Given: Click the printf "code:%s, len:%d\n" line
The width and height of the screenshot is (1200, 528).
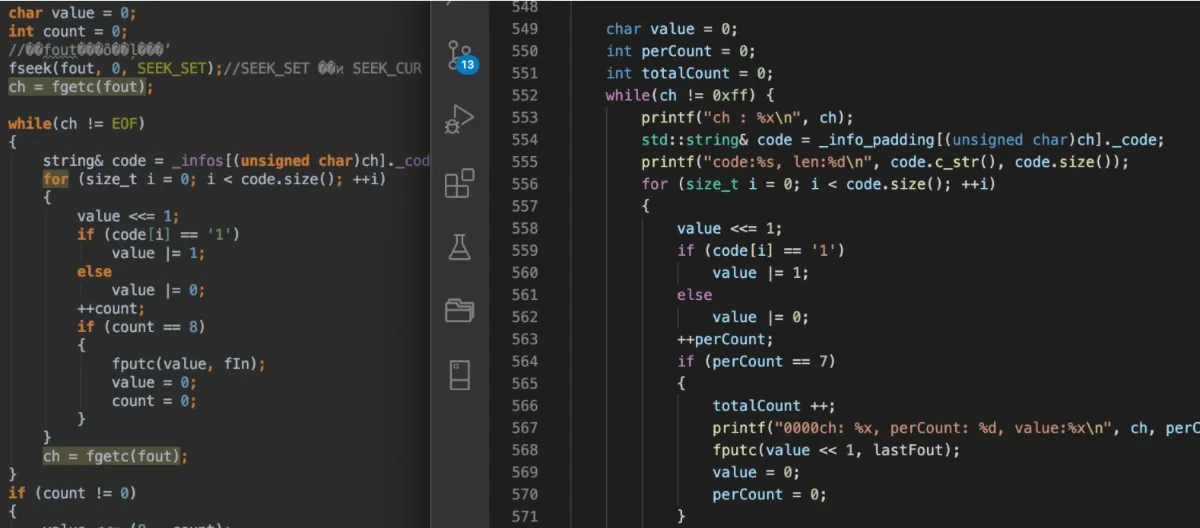Looking at the screenshot, I should [884, 161].
